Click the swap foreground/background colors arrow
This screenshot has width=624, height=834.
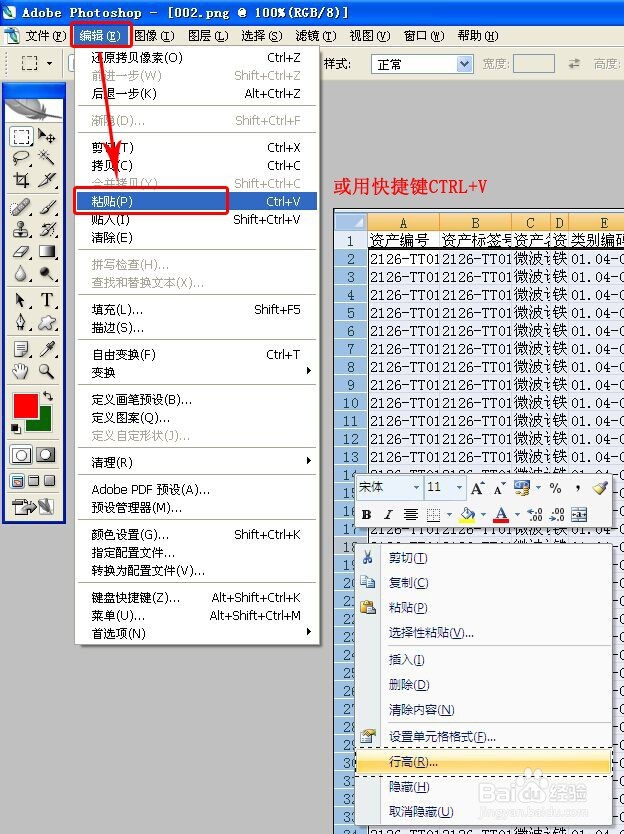[x=48, y=396]
